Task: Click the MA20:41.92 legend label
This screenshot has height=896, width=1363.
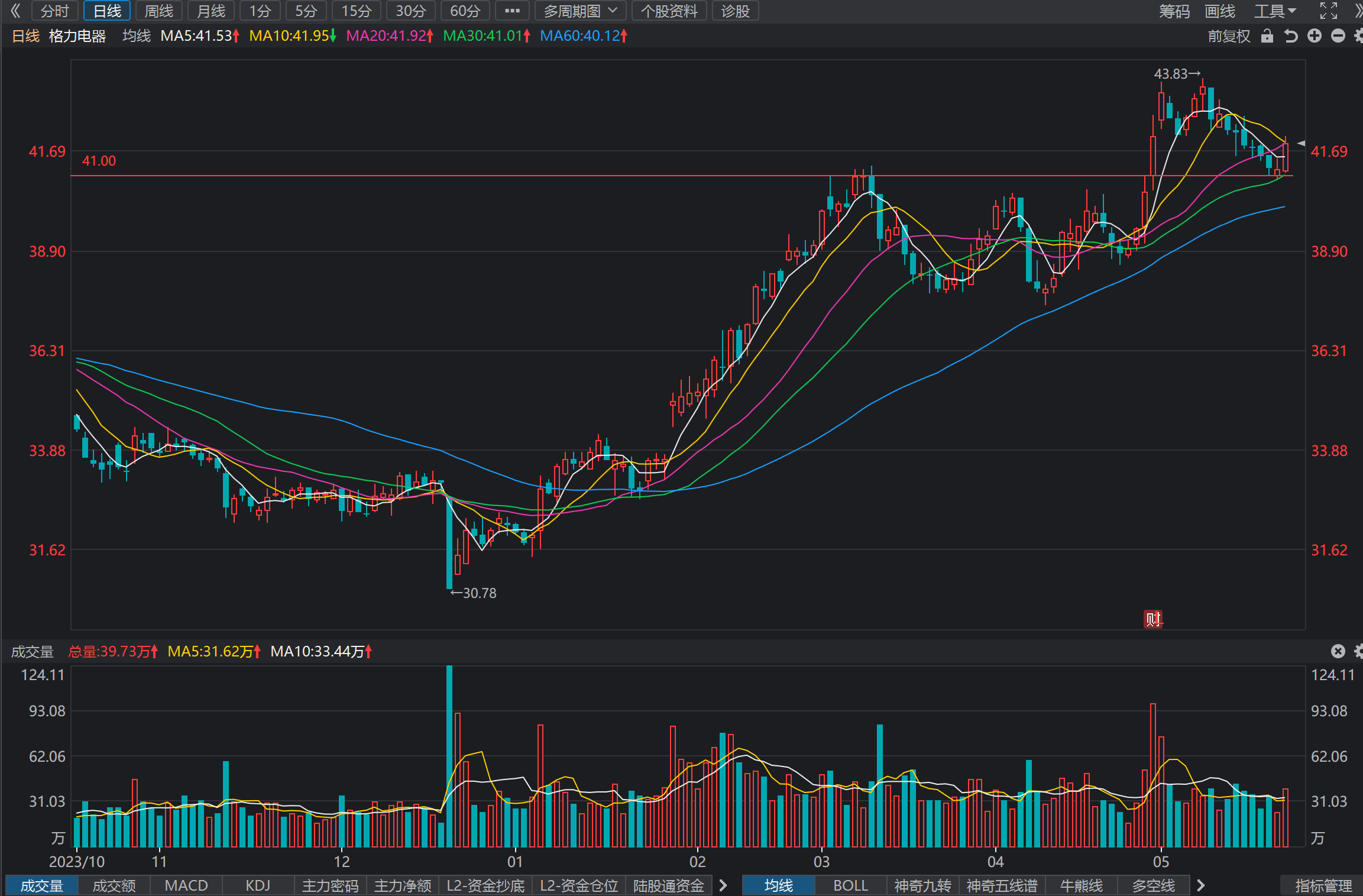Action: pyautogui.click(x=390, y=36)
